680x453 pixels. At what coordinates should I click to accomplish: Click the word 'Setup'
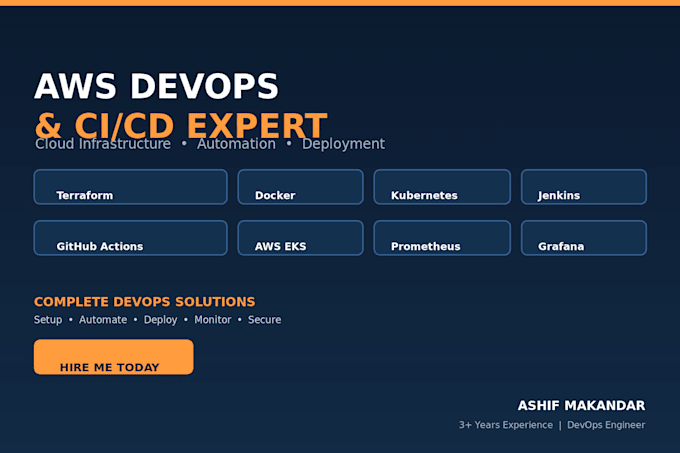pos(48,320)
